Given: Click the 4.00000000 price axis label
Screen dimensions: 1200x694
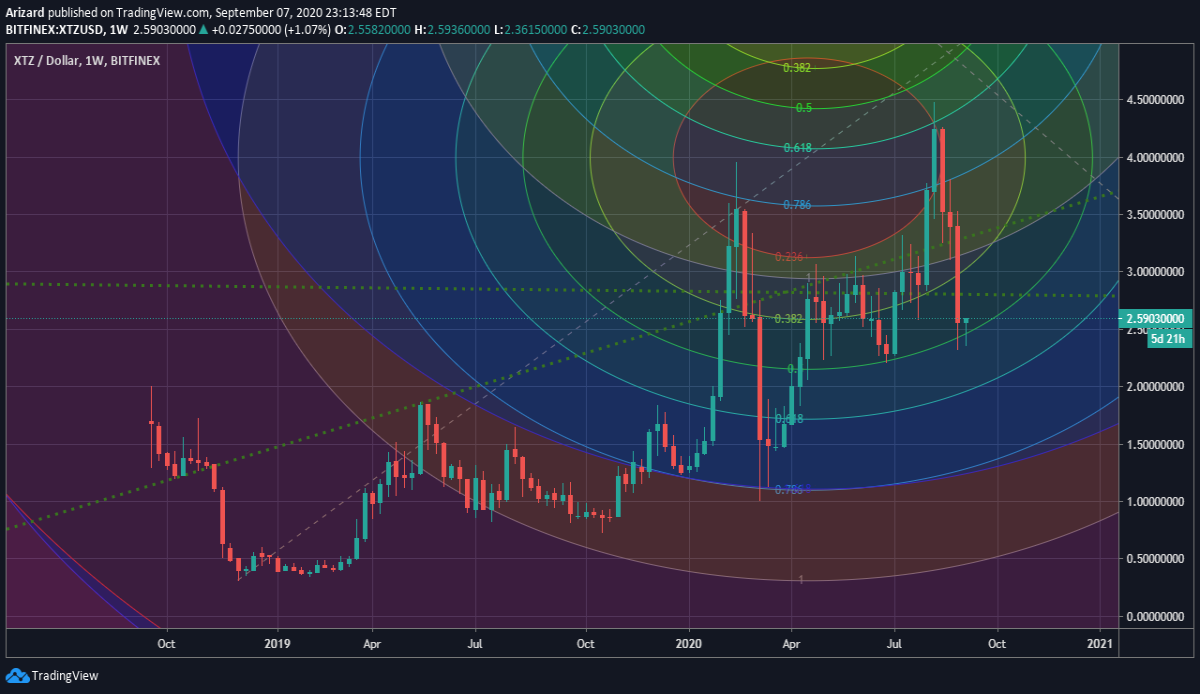Looking at the screenshot, I should pyautogui.click(x=1158, y=158).
